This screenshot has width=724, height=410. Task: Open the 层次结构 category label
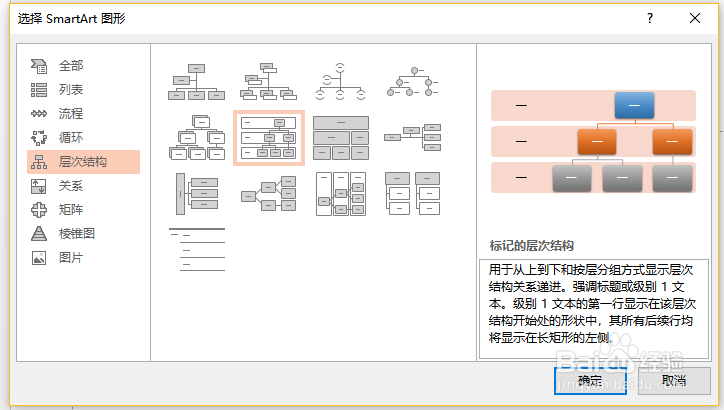tap(83, 162)
